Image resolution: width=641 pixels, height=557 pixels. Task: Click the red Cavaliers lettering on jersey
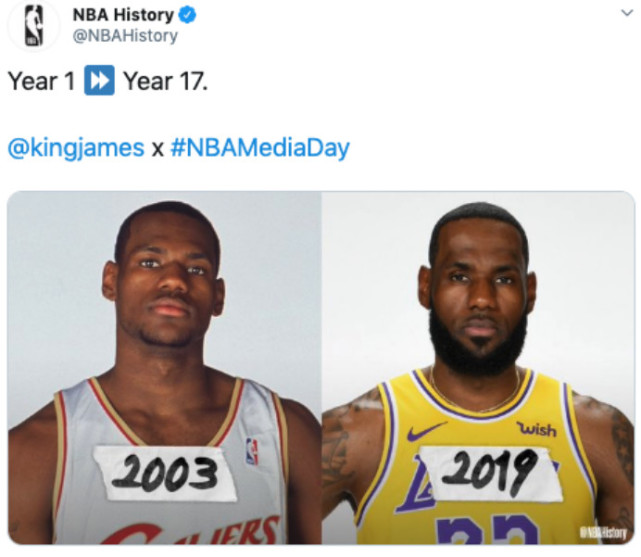pos(192,531)
